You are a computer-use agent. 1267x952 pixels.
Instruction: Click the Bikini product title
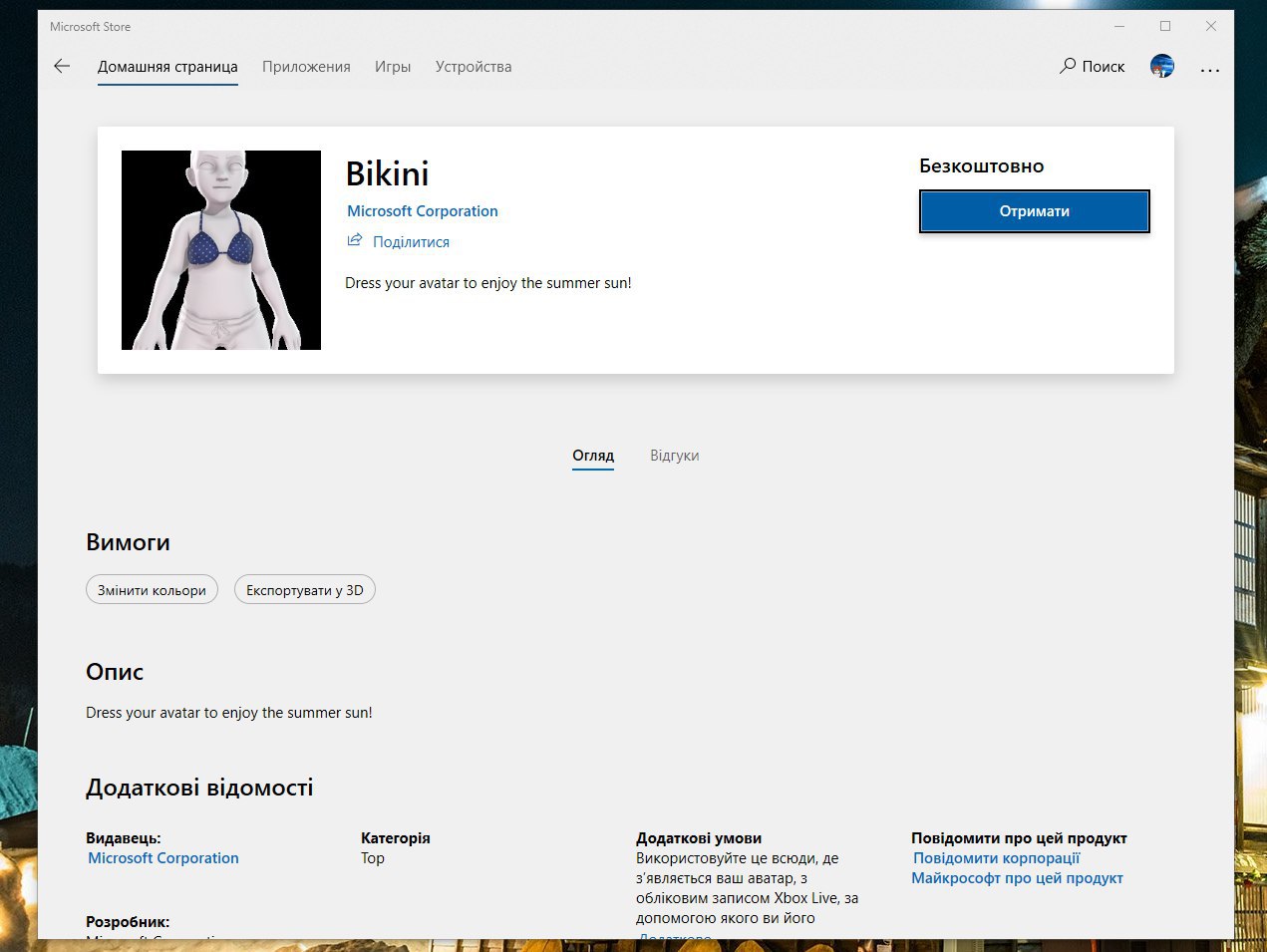pos(388,173)
